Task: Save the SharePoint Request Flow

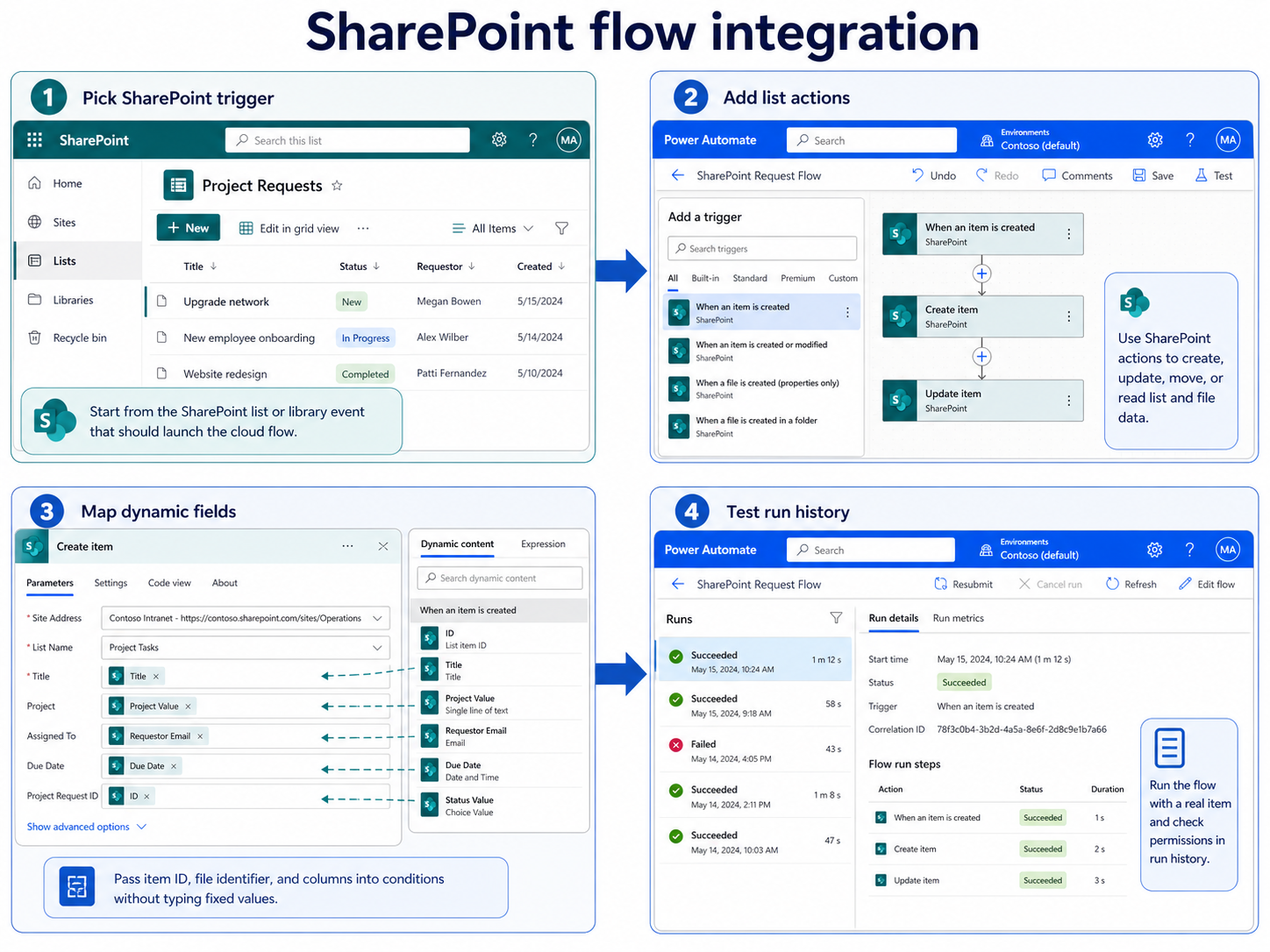Action: click(x=1153, y=175)
